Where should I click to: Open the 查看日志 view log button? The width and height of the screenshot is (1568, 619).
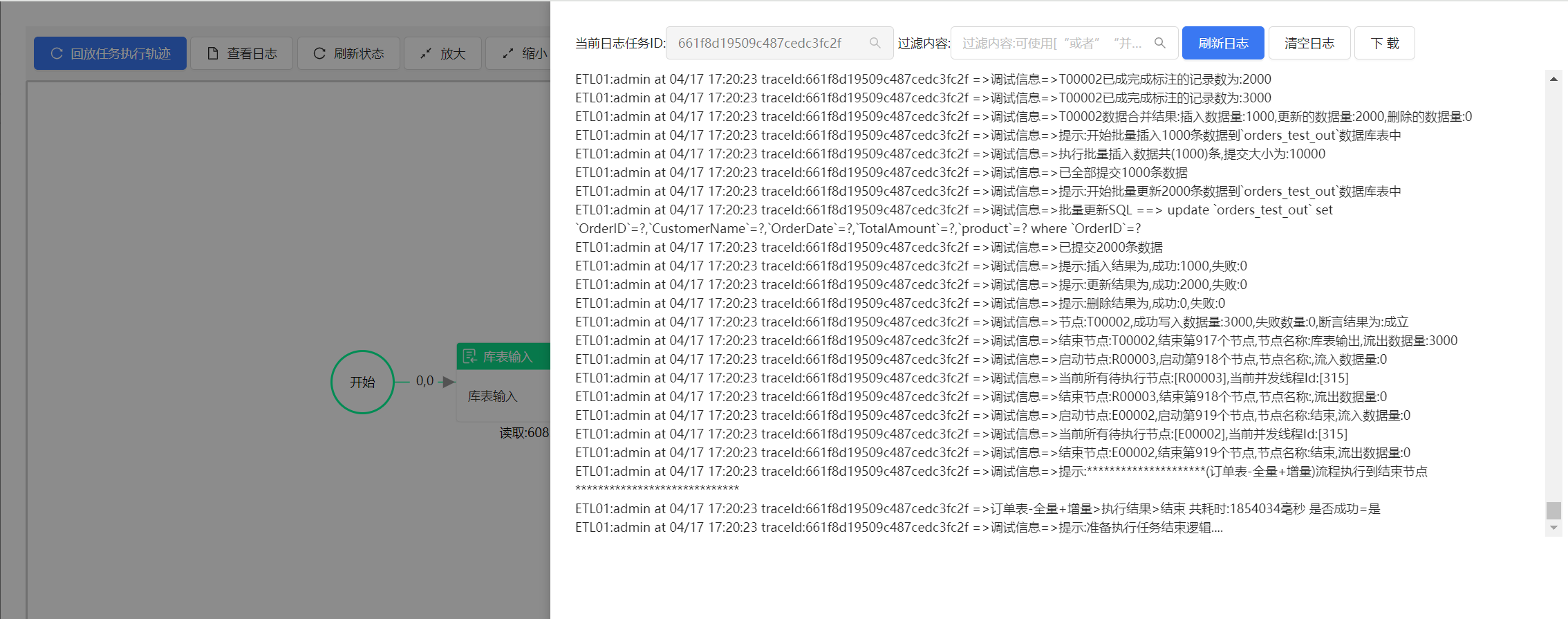point(242,53)
